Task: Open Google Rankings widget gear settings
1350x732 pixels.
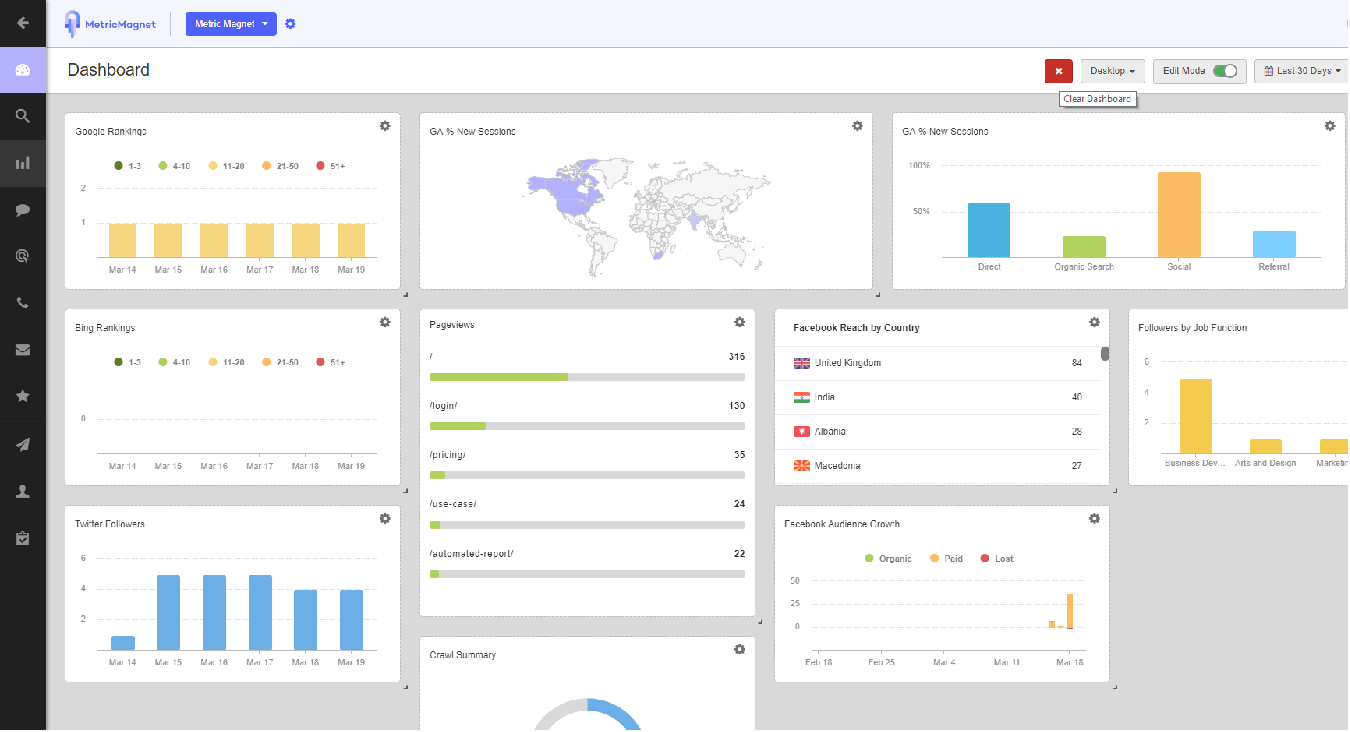Action: click(x=385, y=126)
